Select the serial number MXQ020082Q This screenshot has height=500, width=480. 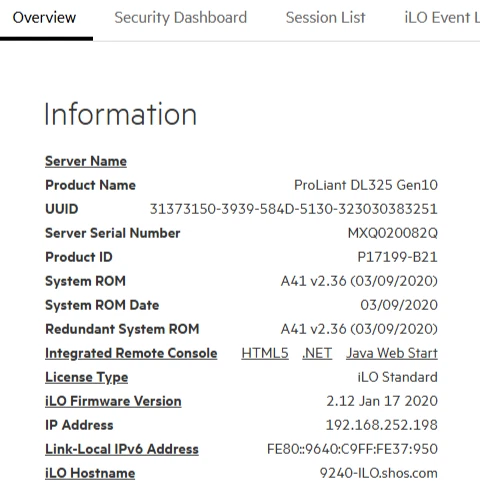393,233
